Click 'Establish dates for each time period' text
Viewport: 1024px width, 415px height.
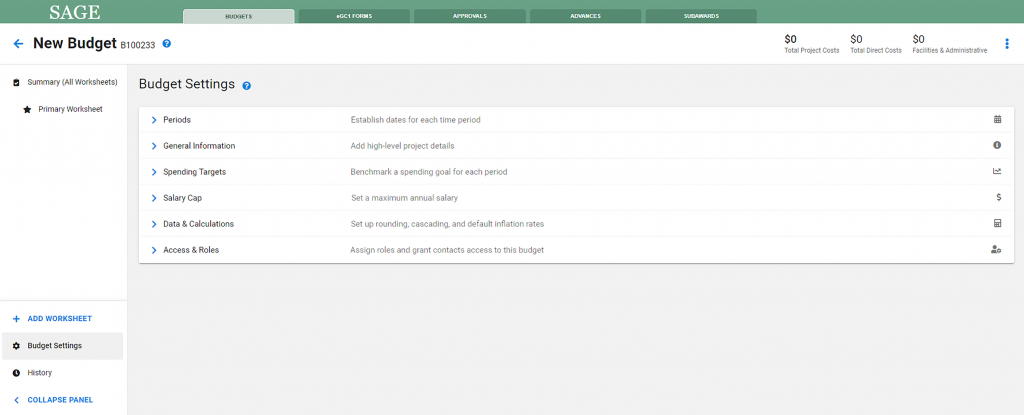pos(416,120)
